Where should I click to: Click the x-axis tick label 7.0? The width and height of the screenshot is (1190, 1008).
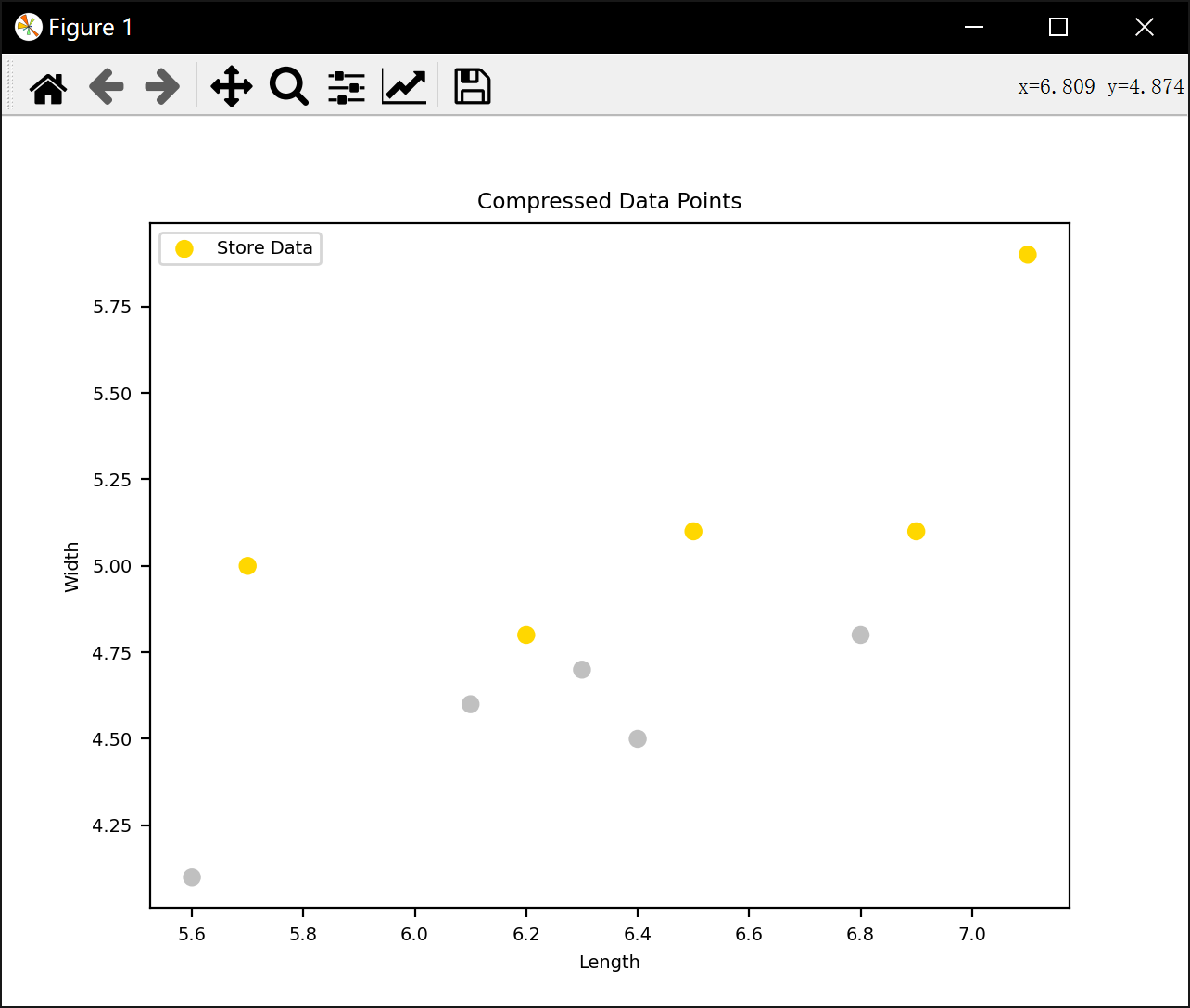point(972,934)
